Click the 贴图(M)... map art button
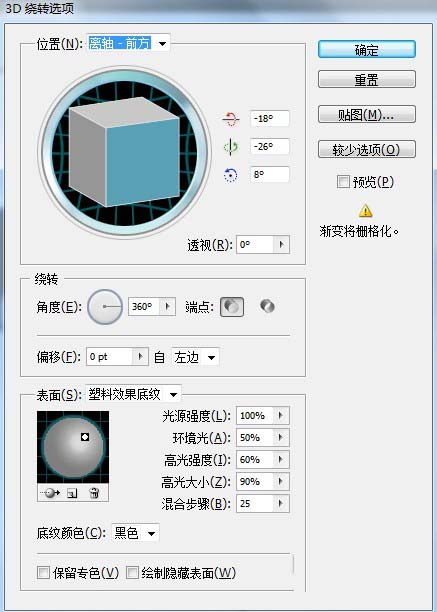Screen dimensions: 437x612 point(366,114)
